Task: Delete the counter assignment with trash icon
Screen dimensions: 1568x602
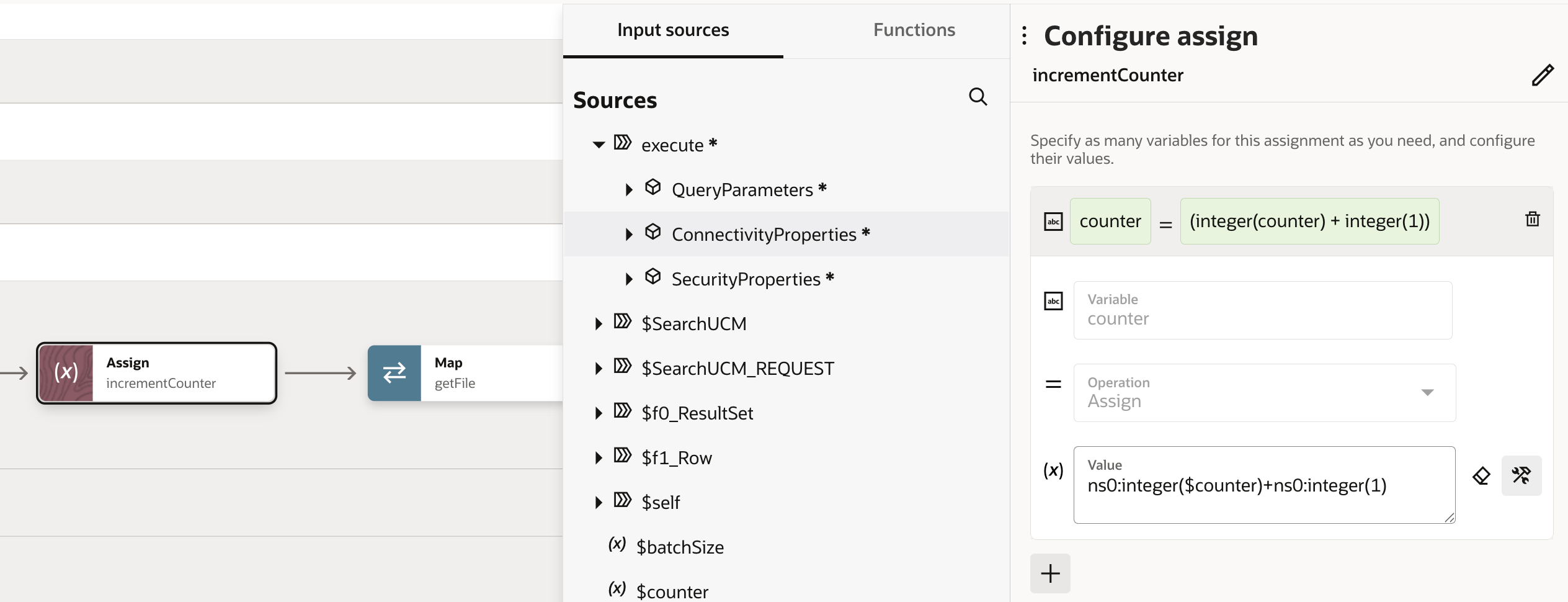Action: tap(1532, 219)
